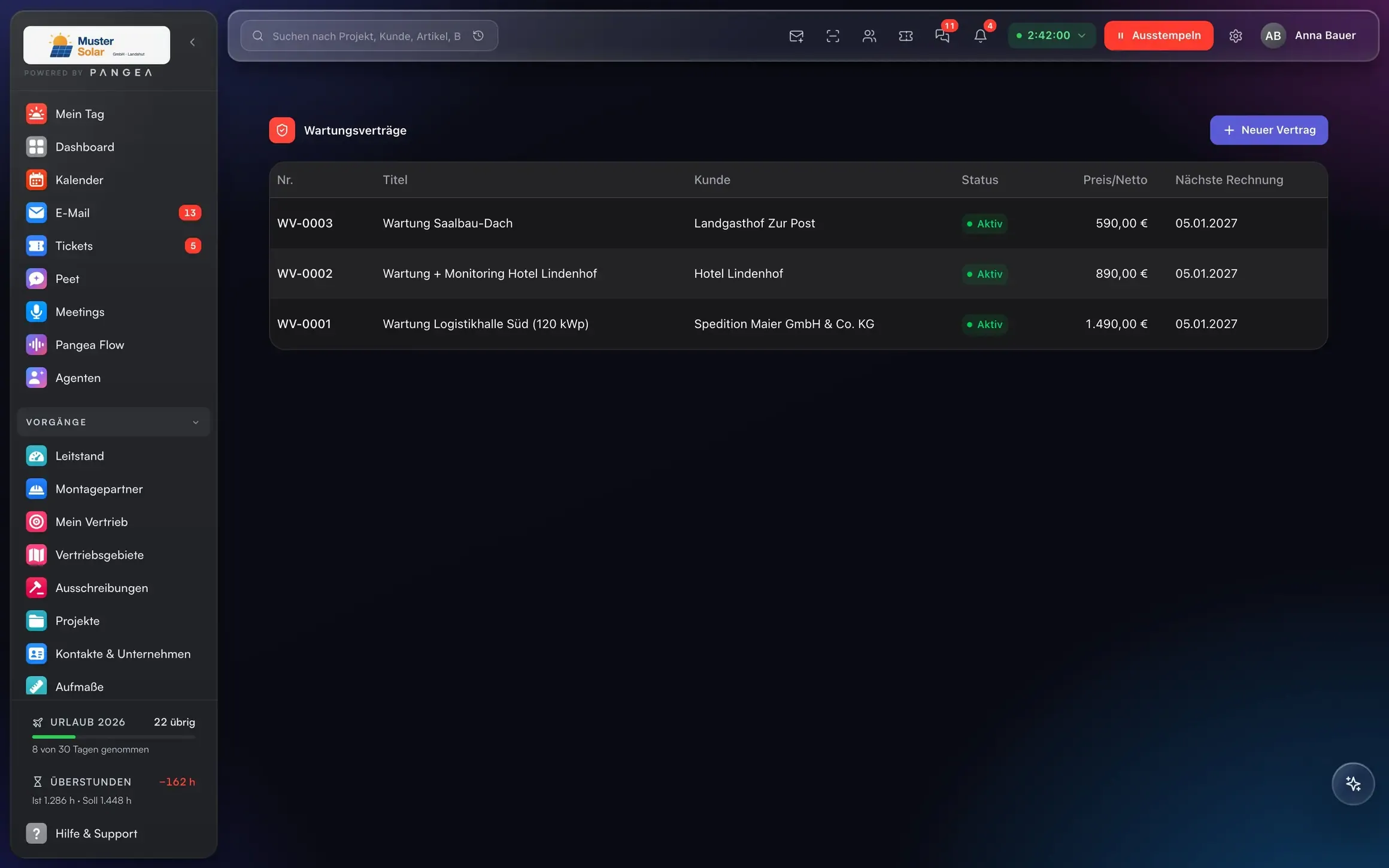
Task: Click the Ausstempeln button
Action: pyautogui.click(x=1158, y=35)
